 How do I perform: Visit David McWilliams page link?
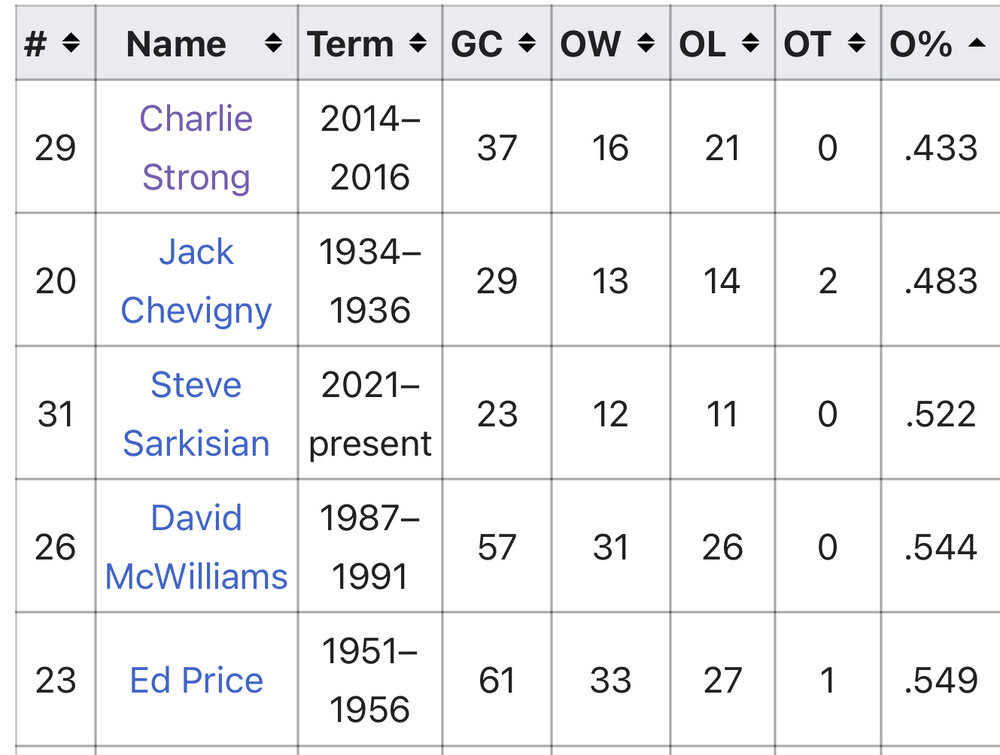[x=196, y=546]
